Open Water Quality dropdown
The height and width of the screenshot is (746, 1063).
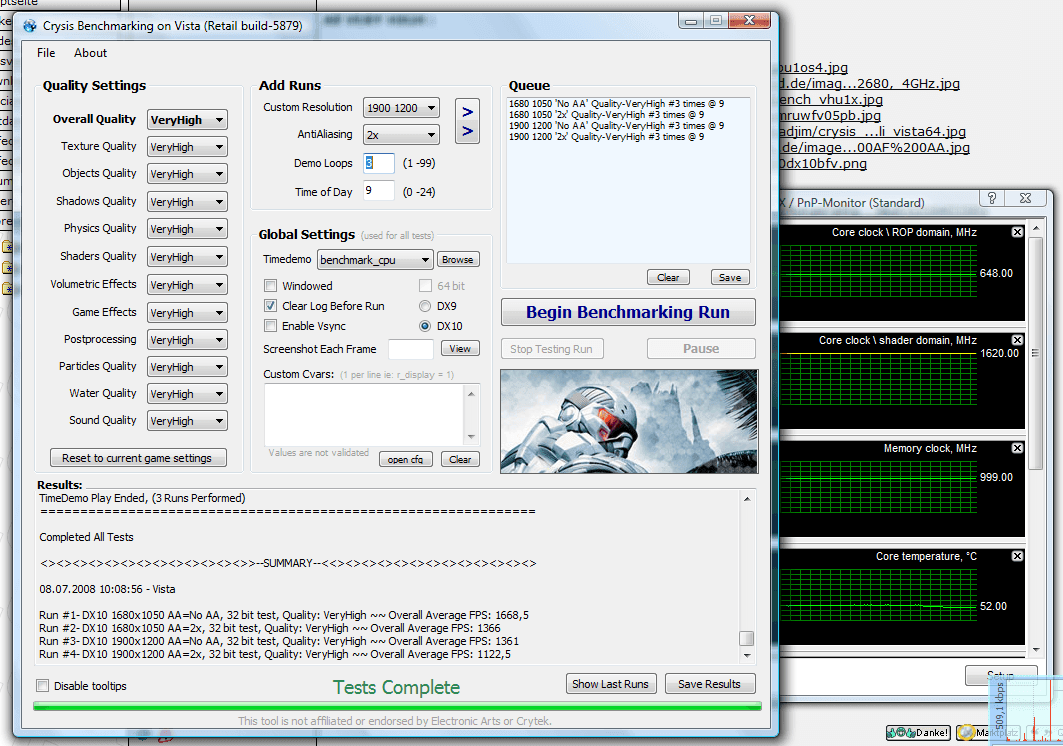pyautogui.click(x=187, y=394)
